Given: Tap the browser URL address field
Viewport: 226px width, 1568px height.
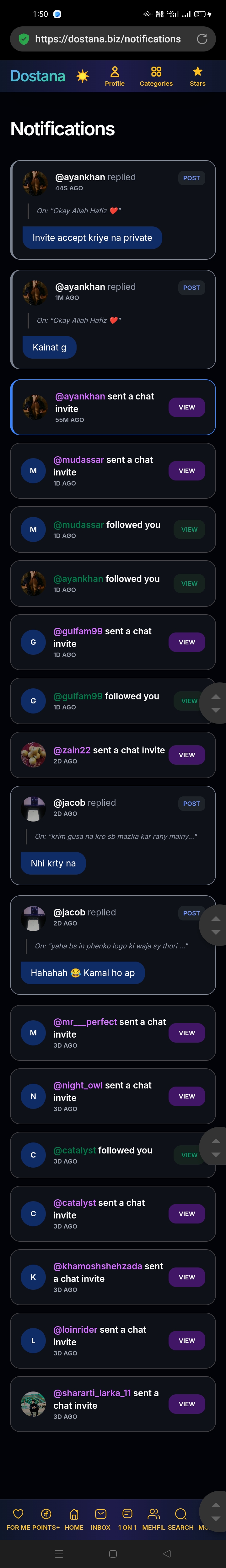Looking at the screenshot, I should coord(108,39).
